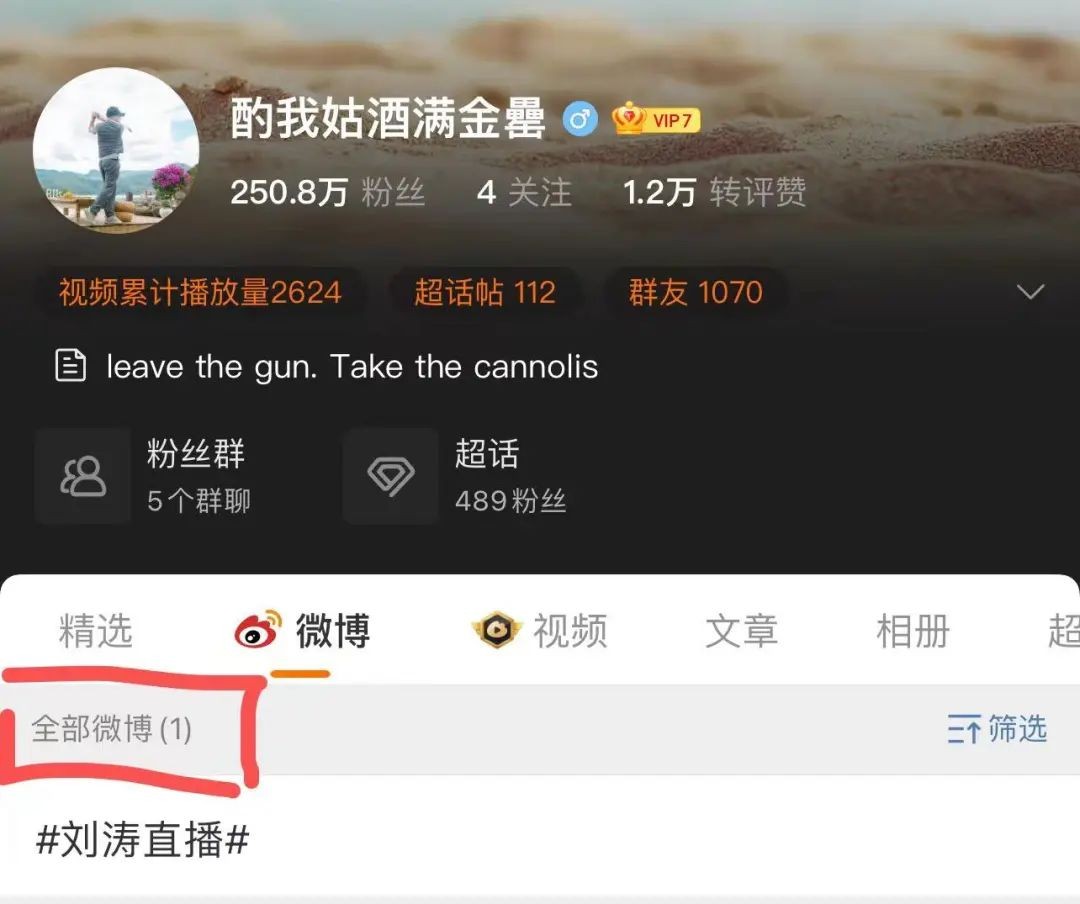Open the golfer profile avatar
This screenshot has height=904, width=1080.
116,151
